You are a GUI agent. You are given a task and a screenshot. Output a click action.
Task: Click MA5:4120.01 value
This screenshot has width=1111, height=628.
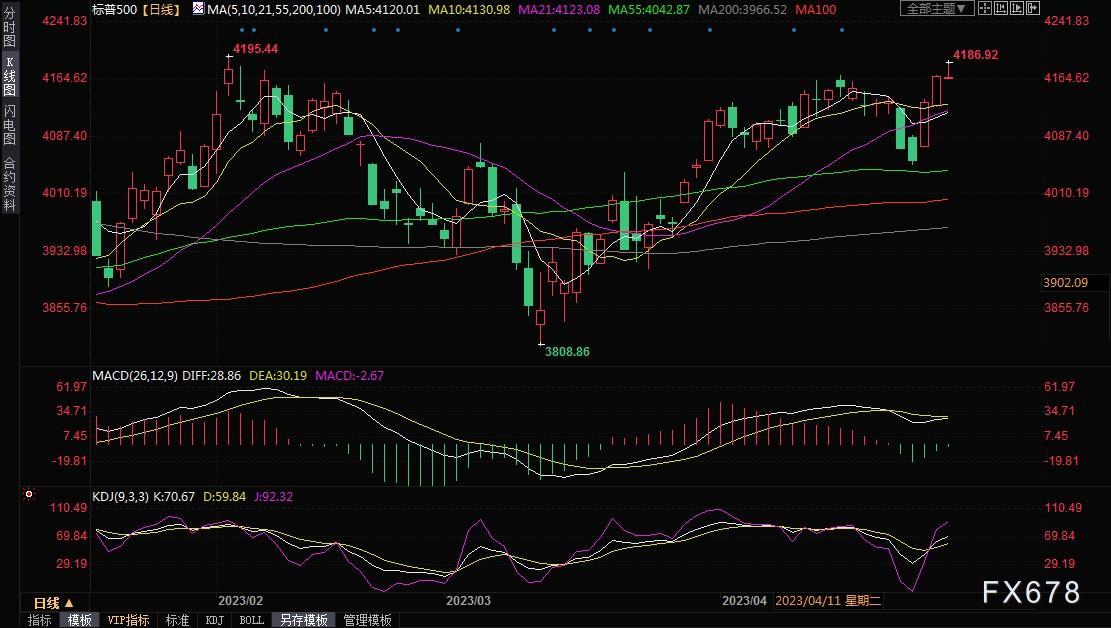(x=382, y=9)
